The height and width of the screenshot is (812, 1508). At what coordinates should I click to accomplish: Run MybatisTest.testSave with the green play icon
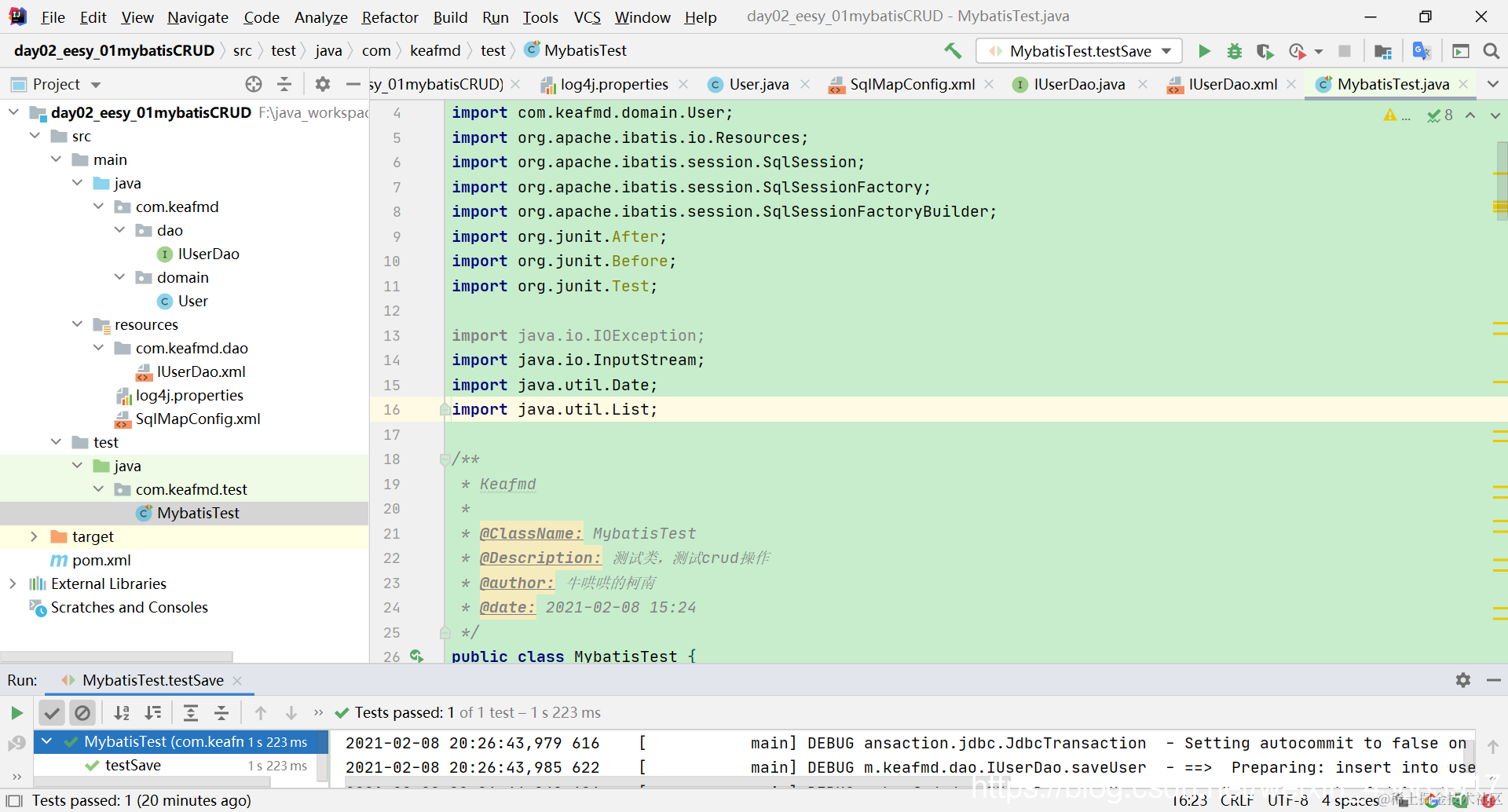click(1204, 51)
